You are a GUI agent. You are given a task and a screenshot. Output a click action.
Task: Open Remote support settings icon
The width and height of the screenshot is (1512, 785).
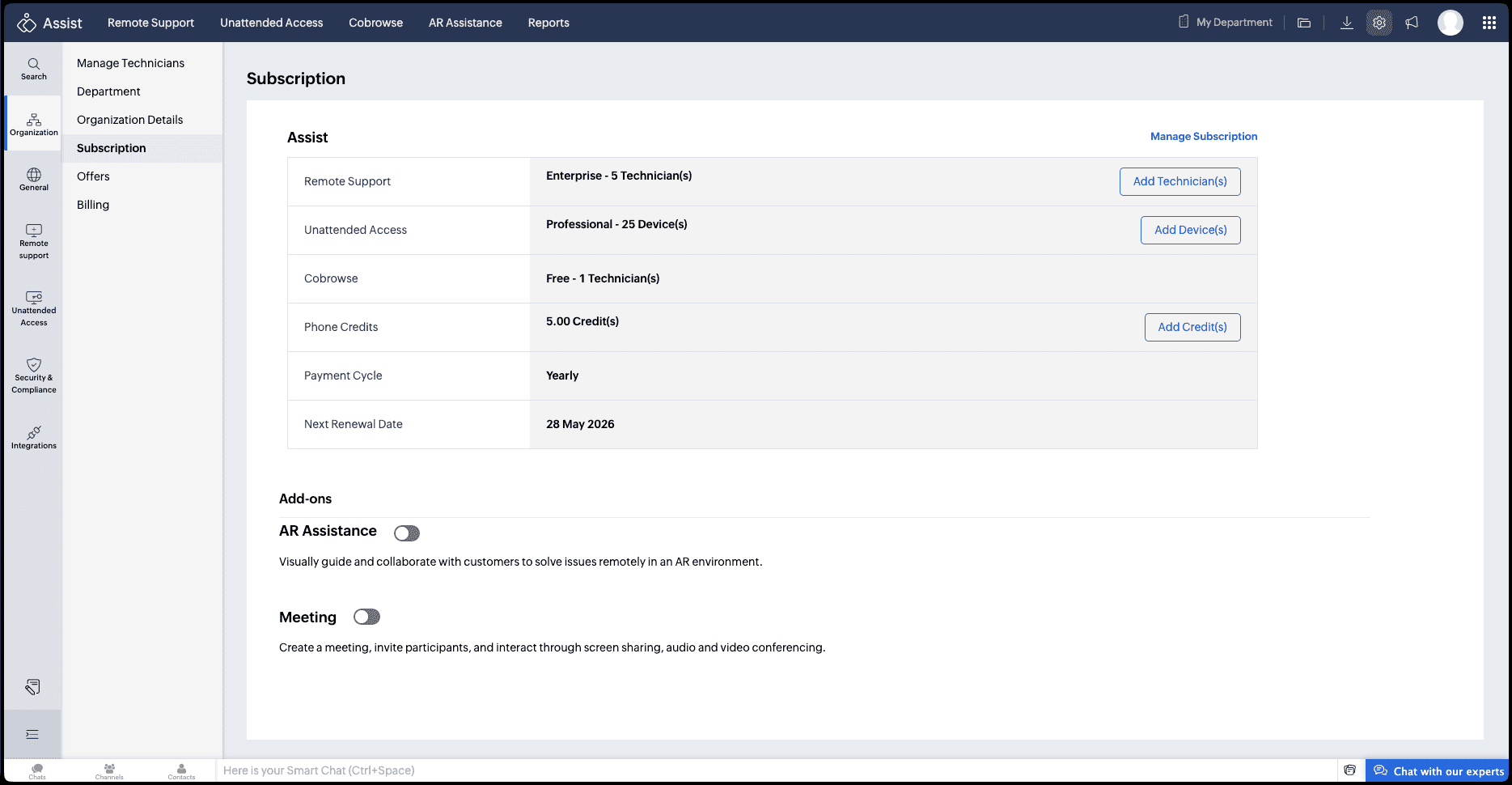tap(34, 241)
